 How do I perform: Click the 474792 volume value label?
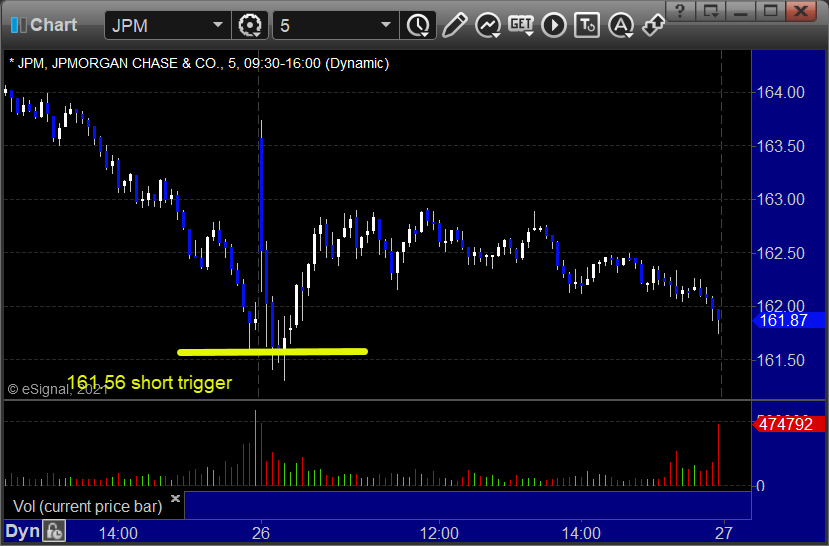788,424
